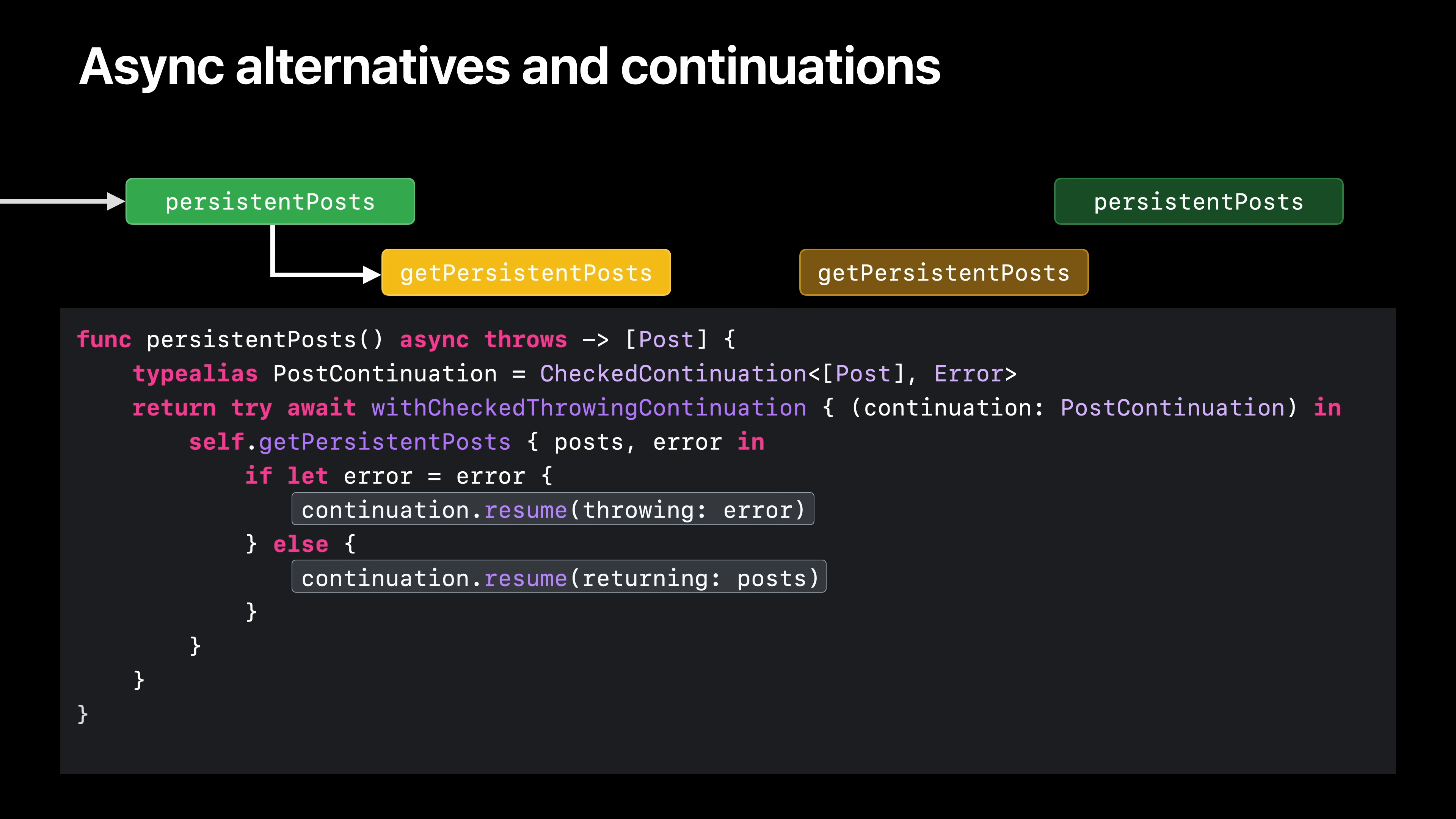Viewport: 1456px width, 819px height.
Task: Click the 'return try await' keywords
Action: coord(243,408)
